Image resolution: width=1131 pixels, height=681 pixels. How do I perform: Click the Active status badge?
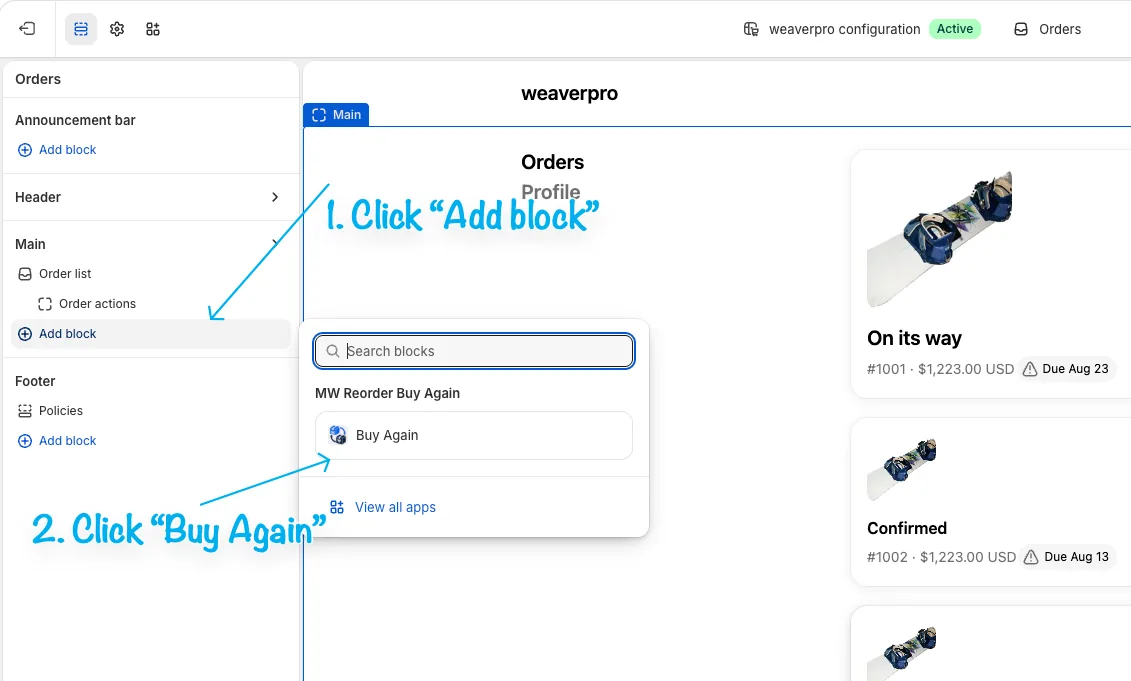coord(955,29)
